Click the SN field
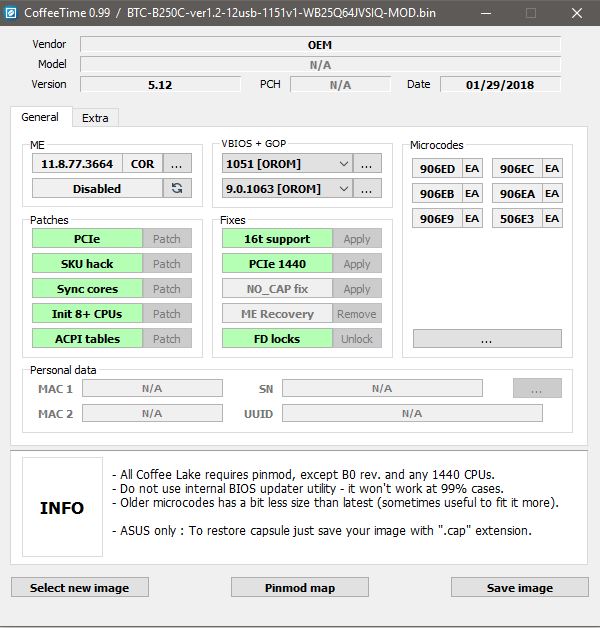This screenshot has width=600, height=628. (x=382, y=388)
